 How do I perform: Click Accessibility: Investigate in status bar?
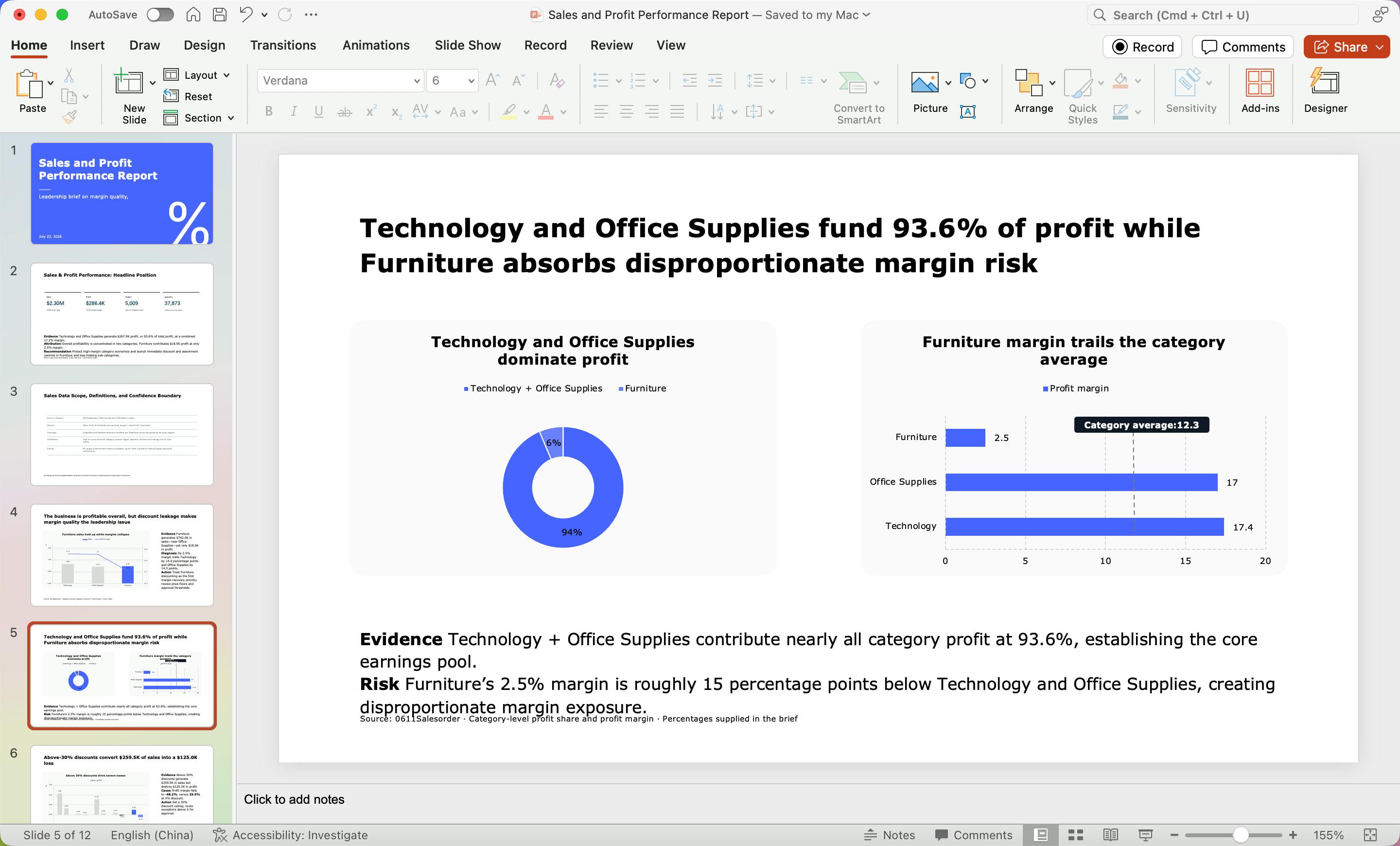(290, 835)
